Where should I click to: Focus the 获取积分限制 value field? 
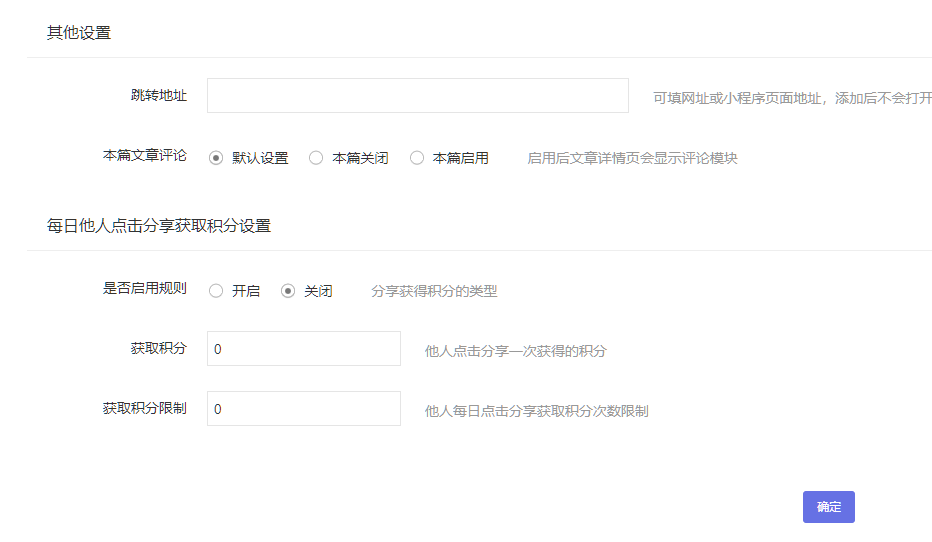click(304, 409)
